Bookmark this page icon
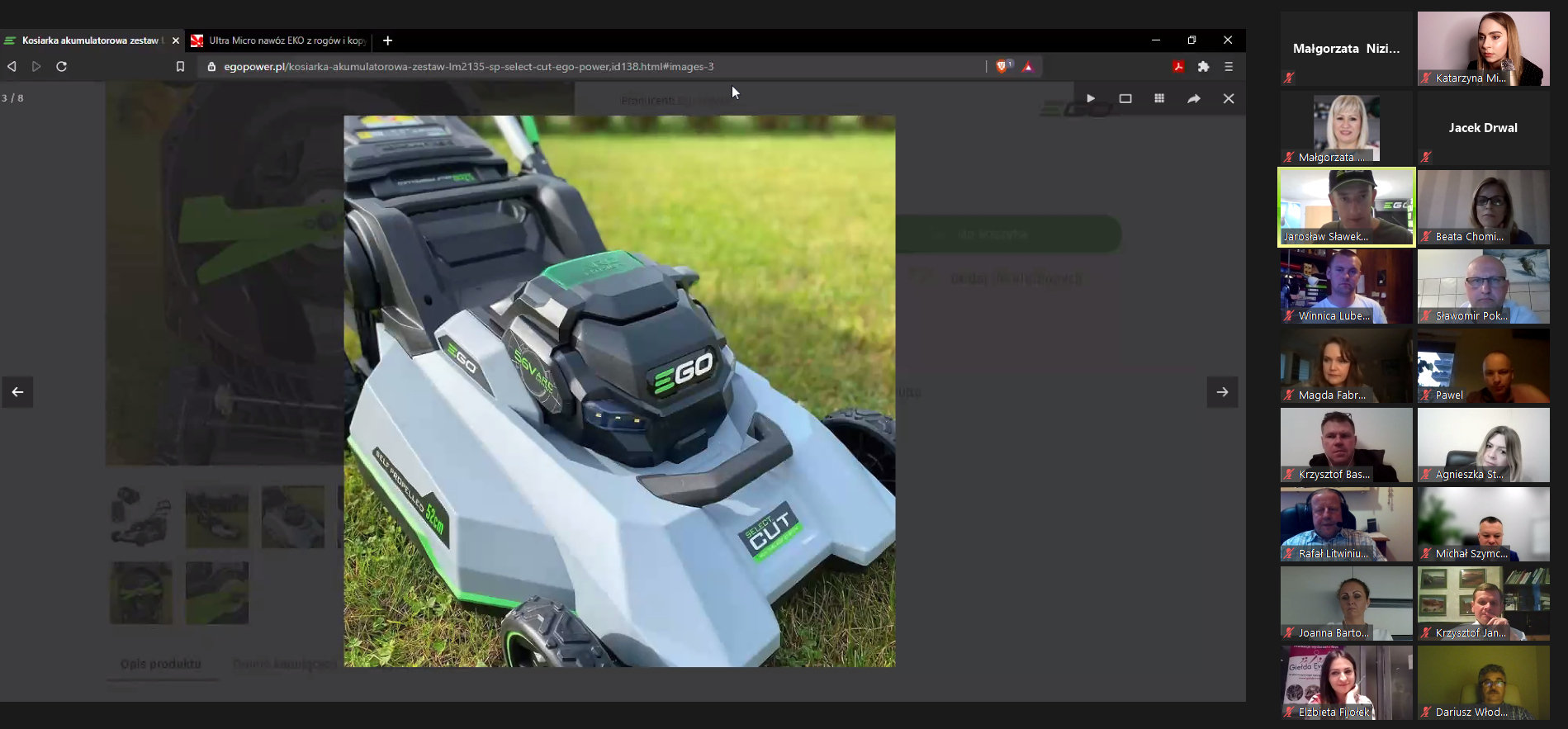Screen dimensions: 1568x729 coord(180,66)
